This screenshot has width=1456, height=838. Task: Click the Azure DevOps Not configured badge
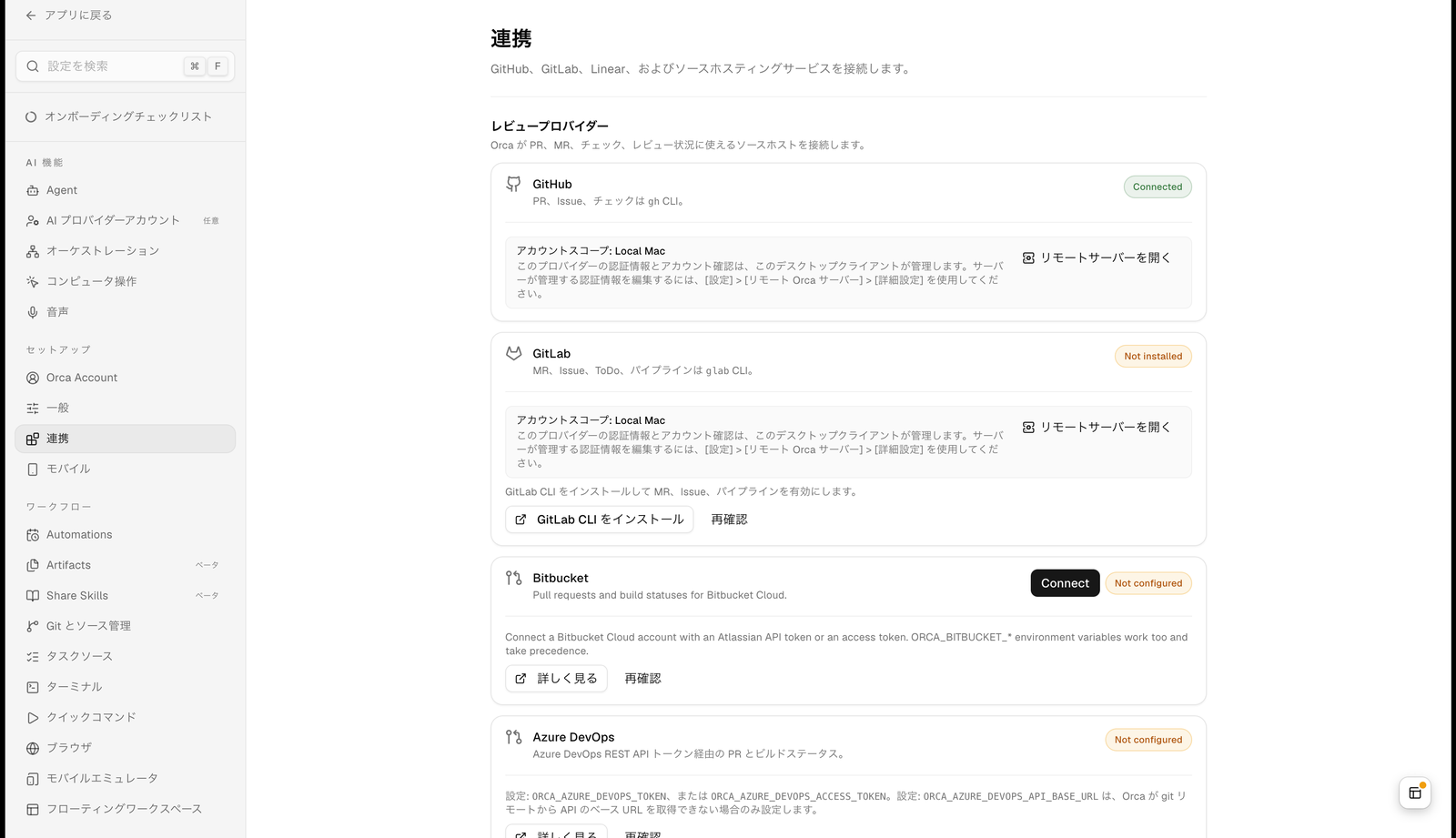(1148, 740)
